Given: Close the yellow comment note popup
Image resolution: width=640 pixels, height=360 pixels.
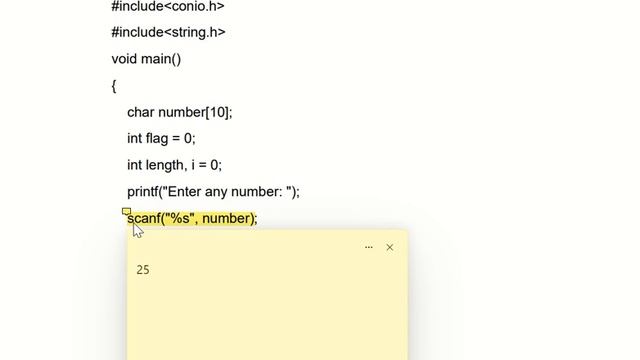Looking at the screenshot, I should tap(390, 247).
